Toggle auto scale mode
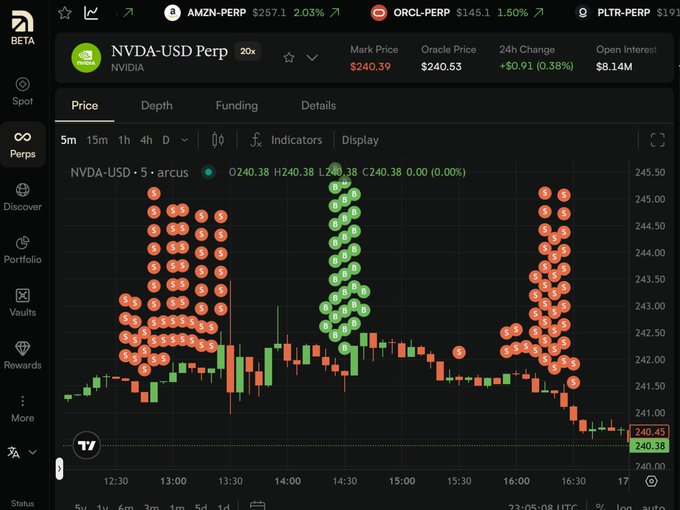The width and height of the screenshot is (680, 510). (653, 507)
